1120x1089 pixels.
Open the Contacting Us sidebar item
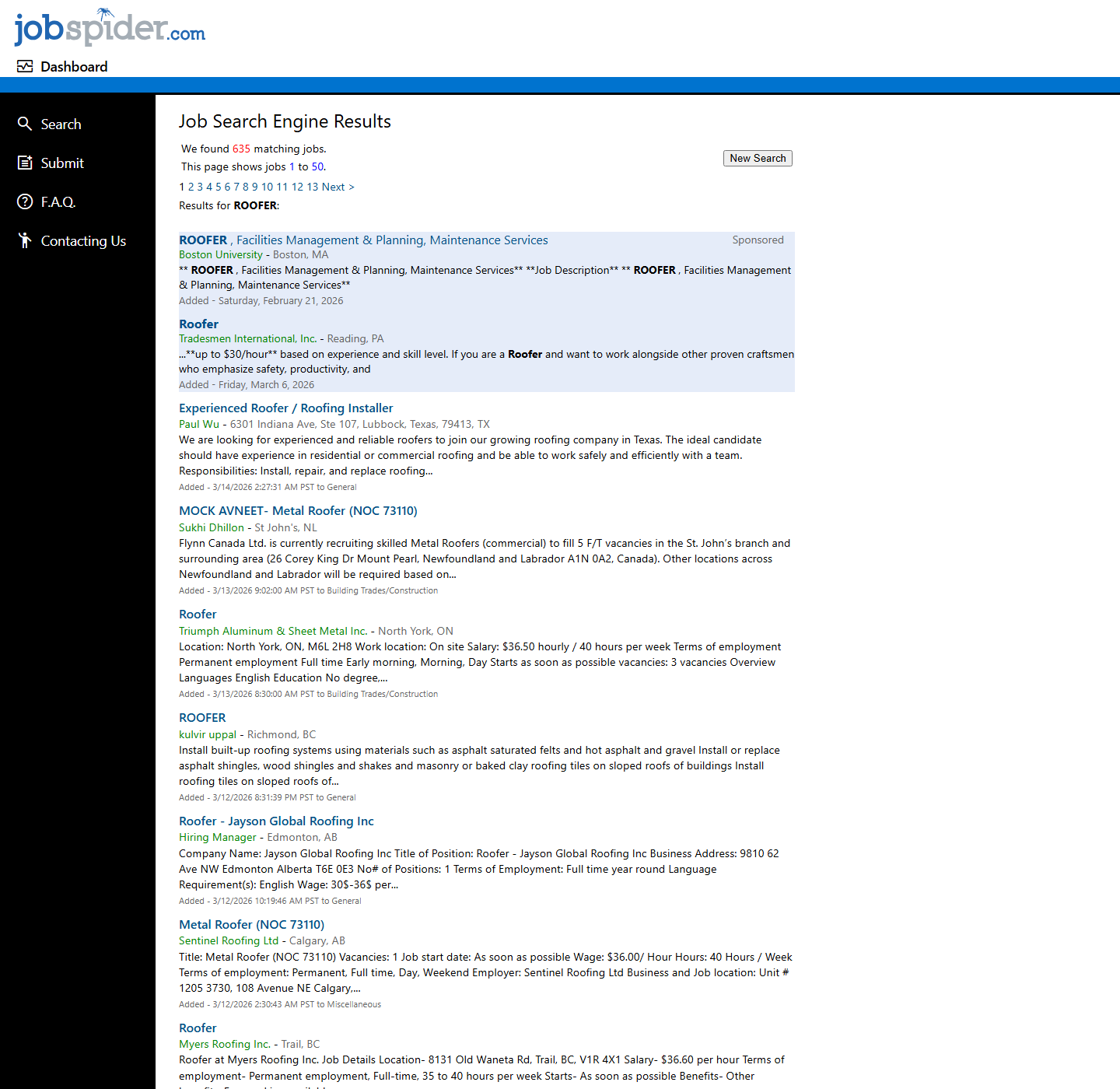pos(83,241)
